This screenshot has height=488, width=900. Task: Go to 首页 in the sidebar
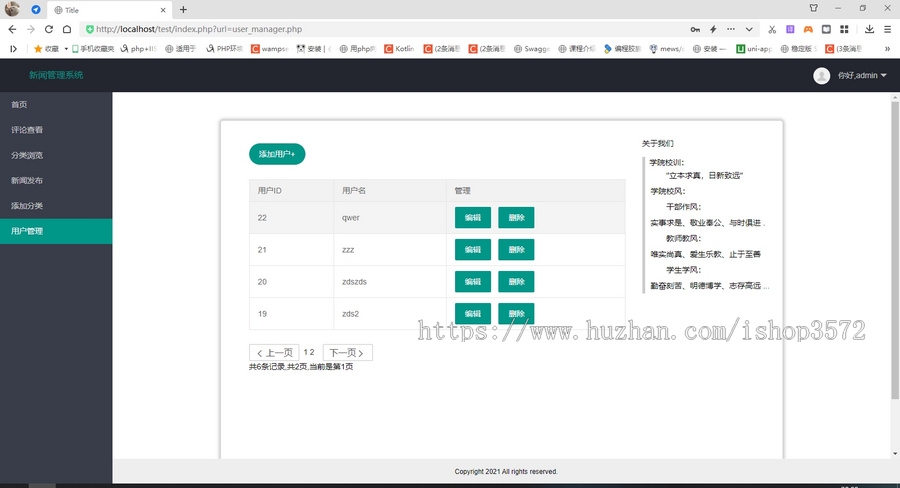click(x=56, y=104)
